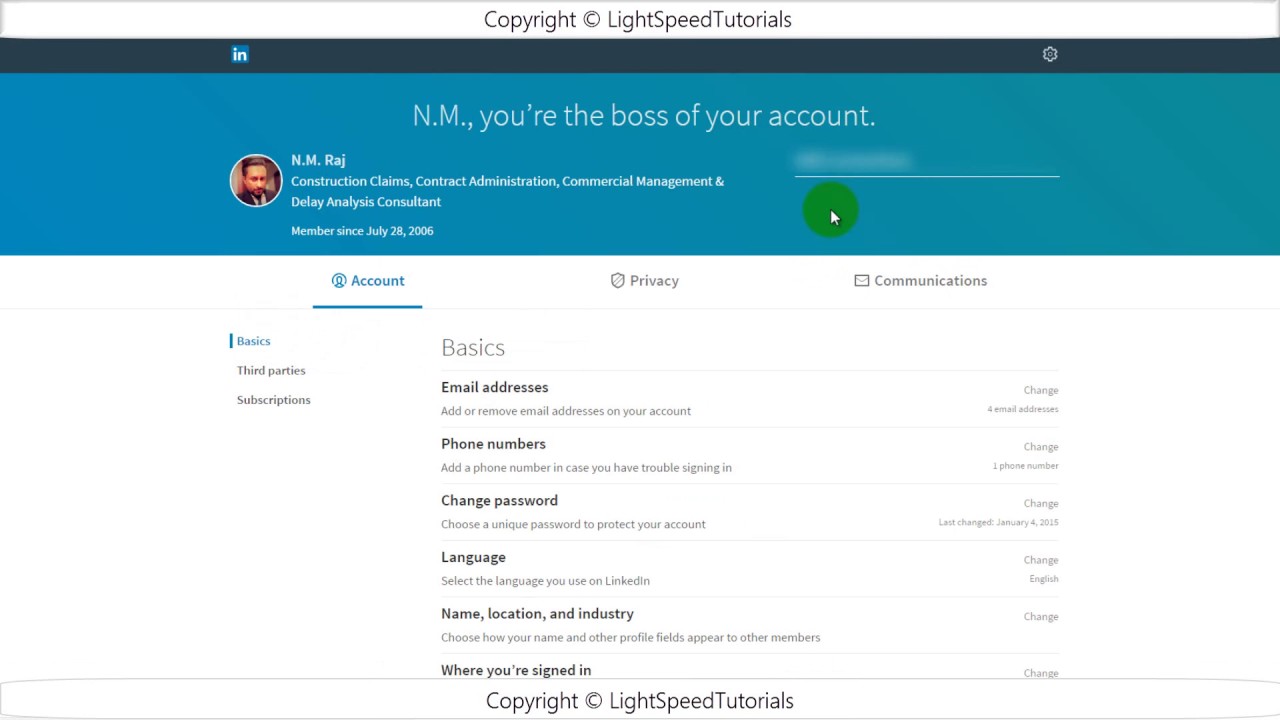Click Change for Name, location, and industry

point(1040,617)
